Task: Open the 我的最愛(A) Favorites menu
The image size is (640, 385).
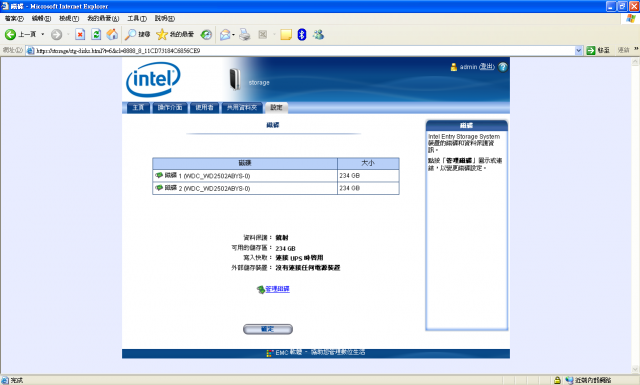Action: 103,18
